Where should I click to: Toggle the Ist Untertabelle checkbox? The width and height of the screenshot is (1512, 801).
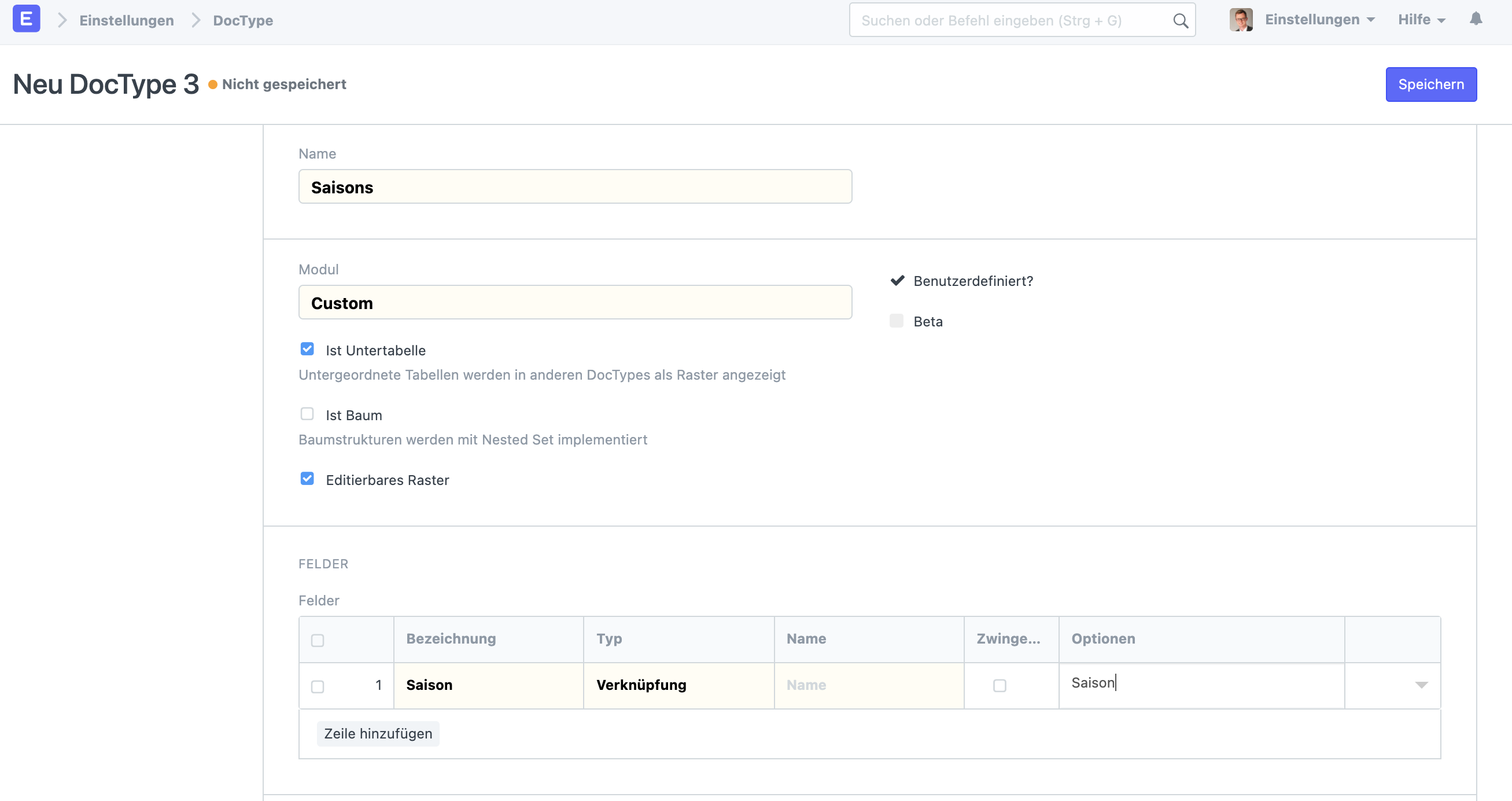[x=307, y=350]
